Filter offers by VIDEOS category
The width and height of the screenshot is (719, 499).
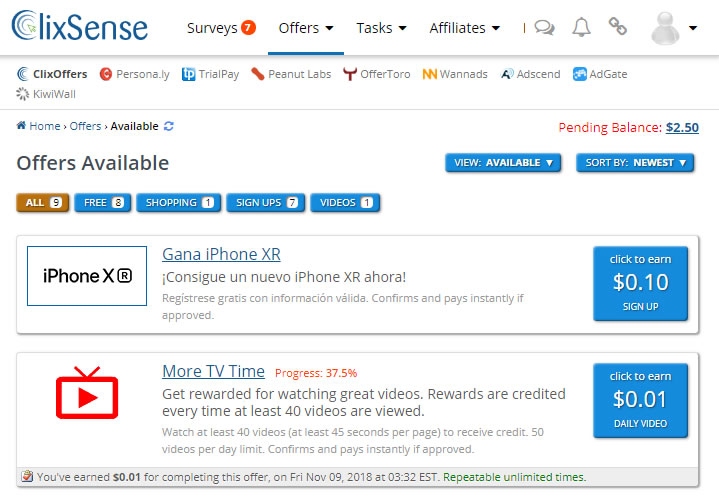point(345,203)
